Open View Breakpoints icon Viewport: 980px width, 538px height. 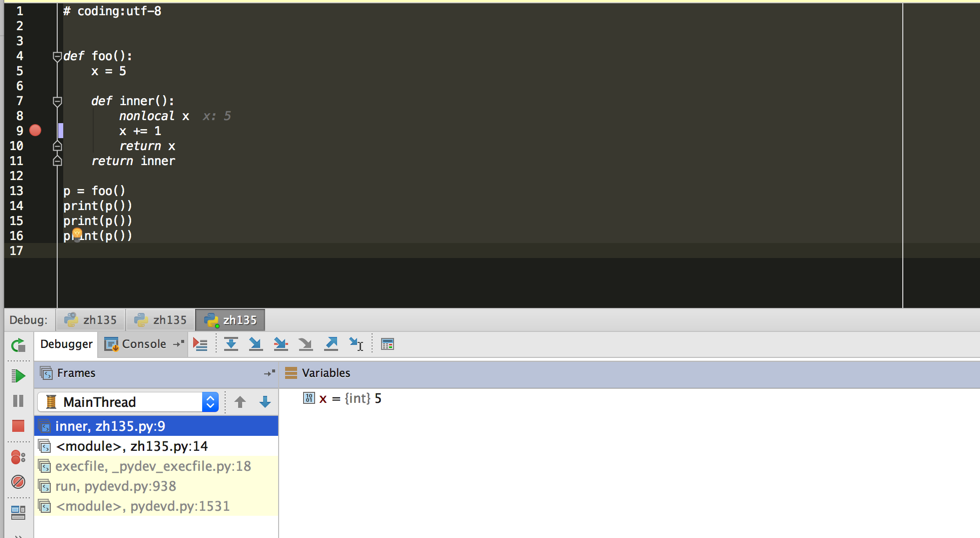[x=18, y=457]
